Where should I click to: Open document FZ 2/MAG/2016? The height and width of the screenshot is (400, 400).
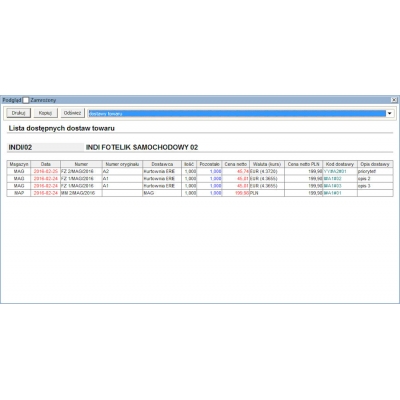[x=77, y=171]
